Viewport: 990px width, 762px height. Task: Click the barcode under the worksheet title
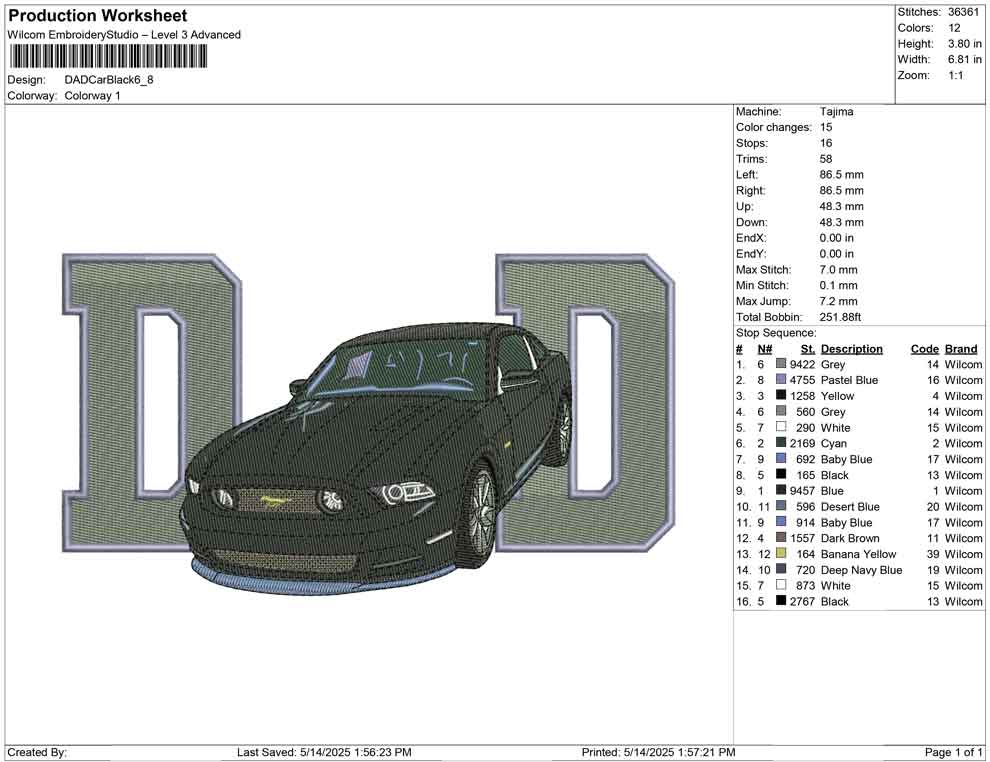pyautogui.click(x=108, y=56)
